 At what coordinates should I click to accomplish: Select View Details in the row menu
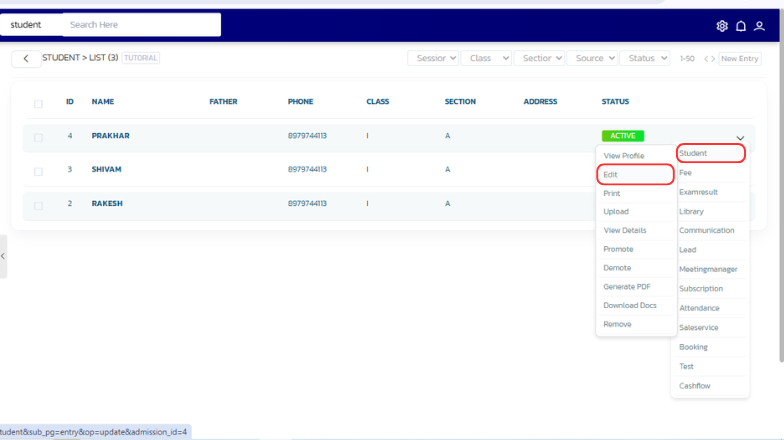(624, 230)
